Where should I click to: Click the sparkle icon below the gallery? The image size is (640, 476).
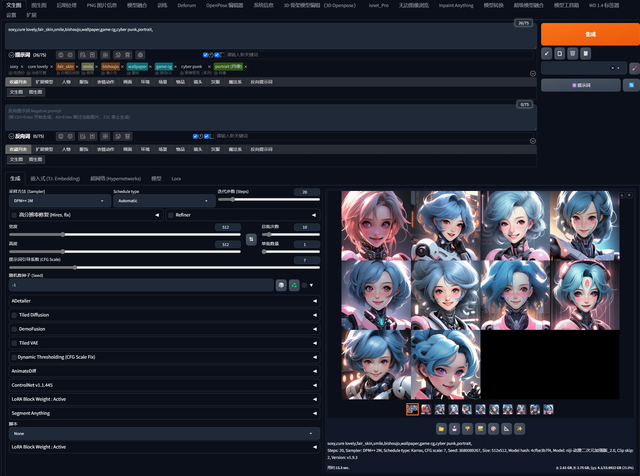coord(521,428)
